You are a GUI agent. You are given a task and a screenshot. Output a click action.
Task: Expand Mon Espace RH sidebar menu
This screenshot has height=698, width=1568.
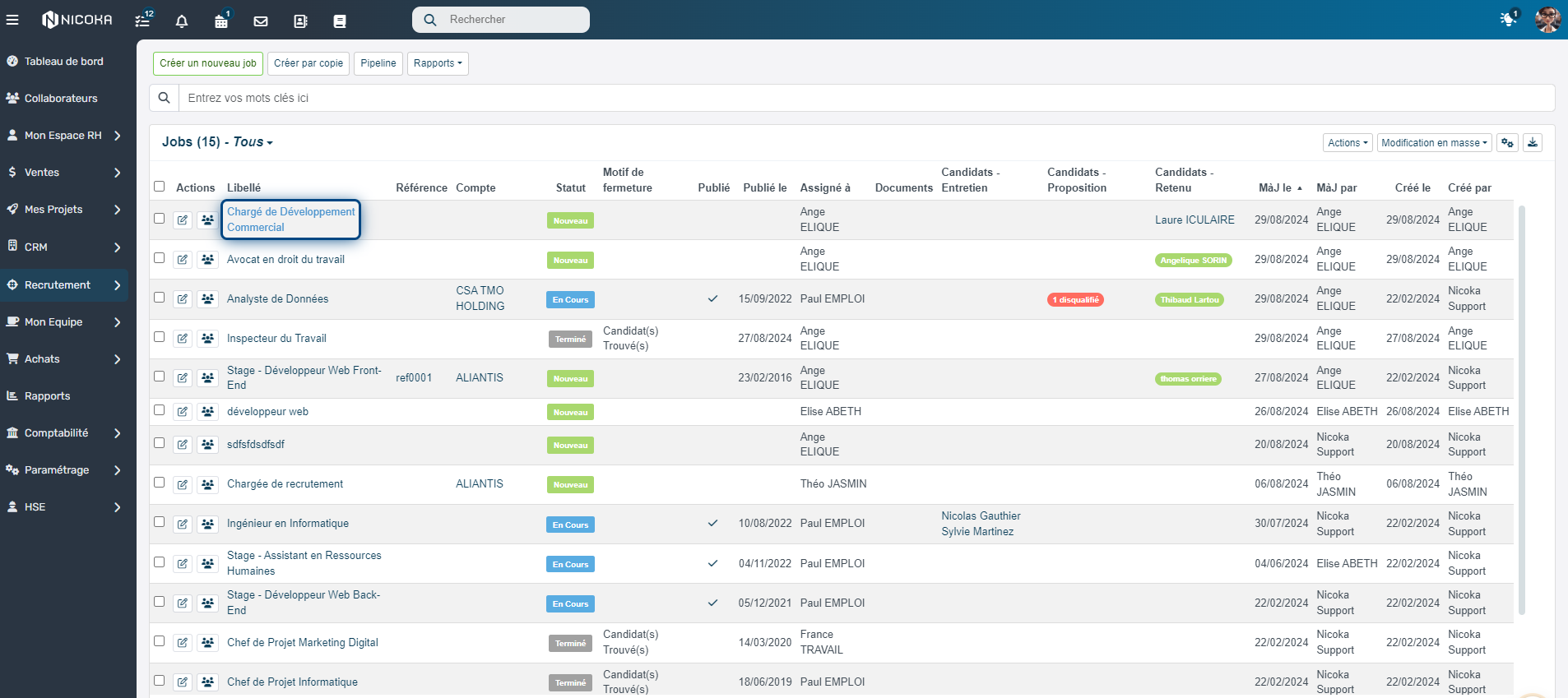click(x=64, y=136)
